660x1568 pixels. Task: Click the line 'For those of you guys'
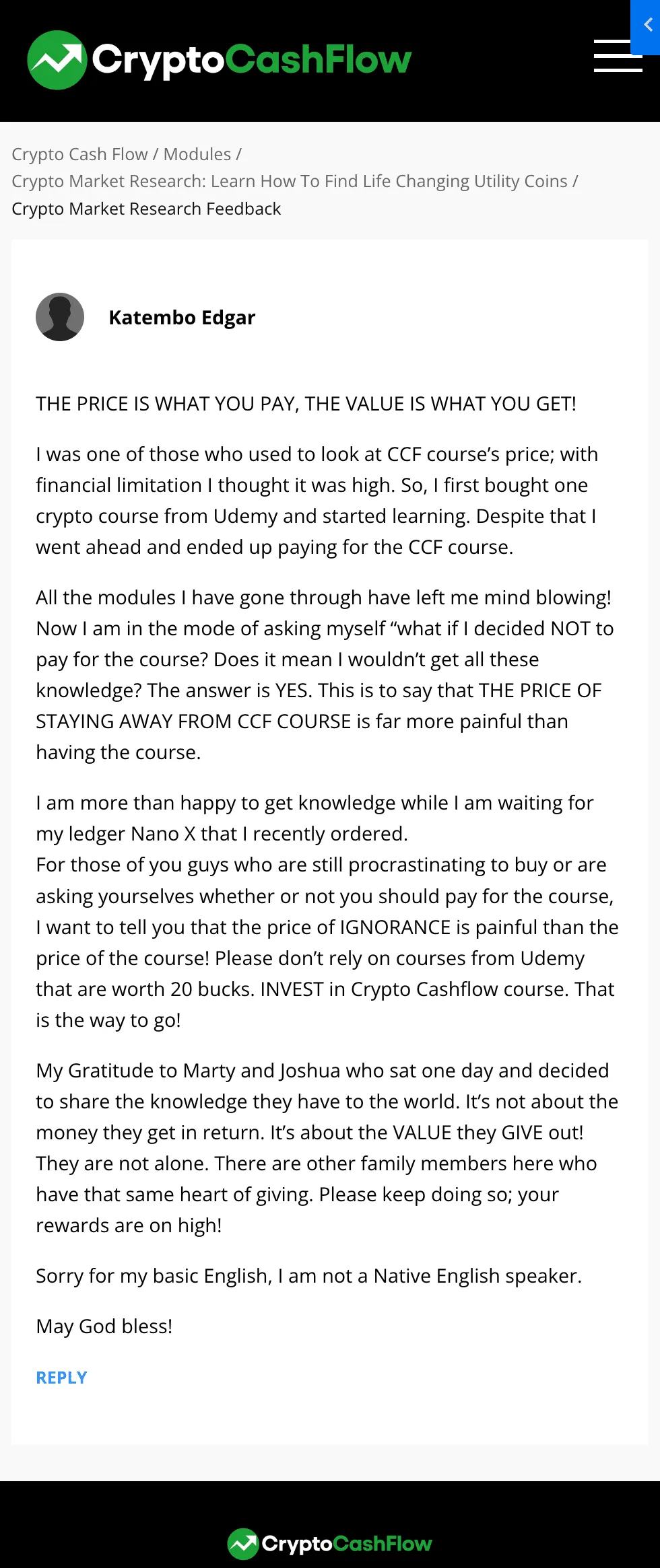click(321, 865)
